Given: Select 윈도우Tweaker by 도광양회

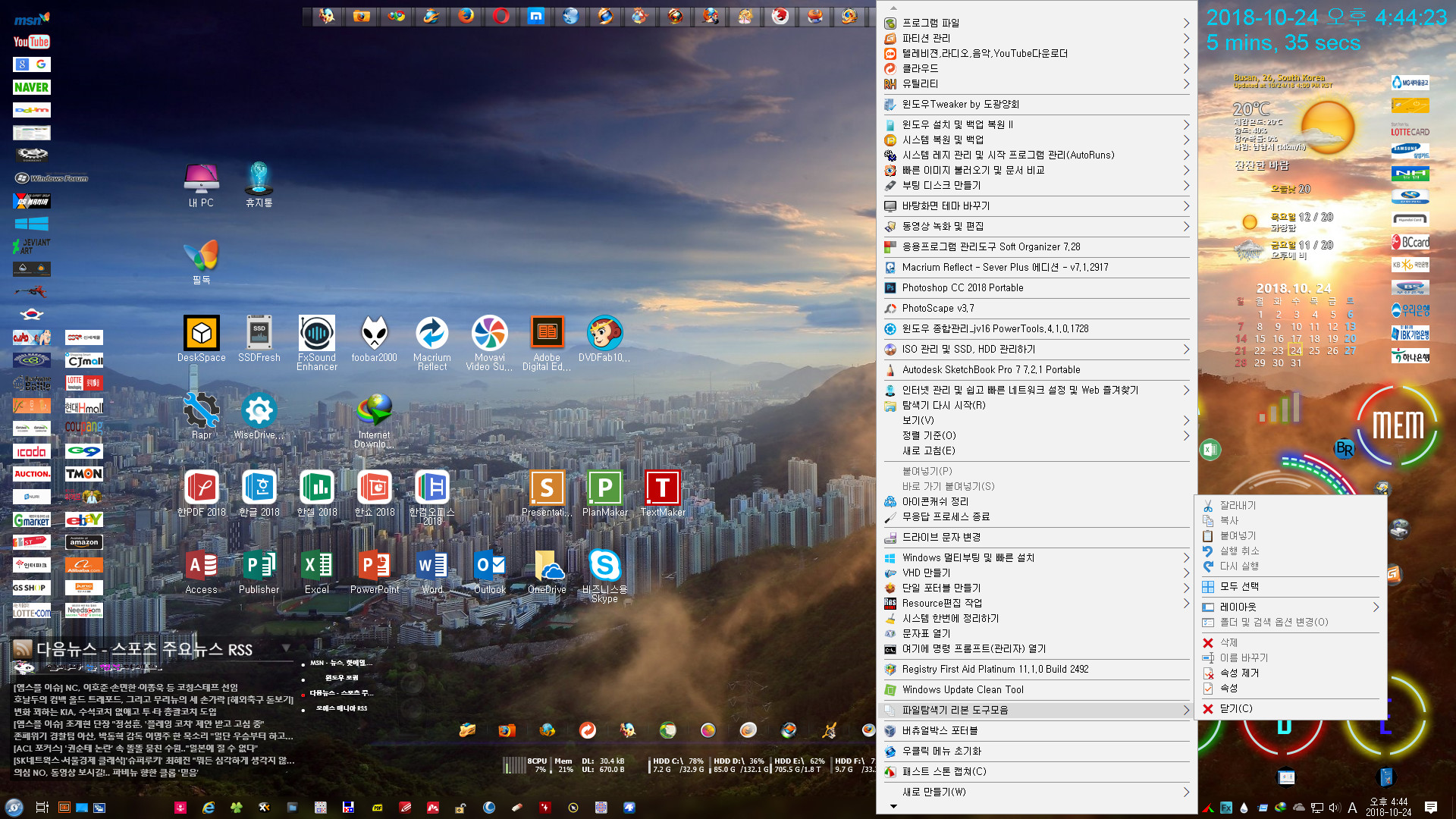Looking at the screenshot, I should click(1037, 104).
